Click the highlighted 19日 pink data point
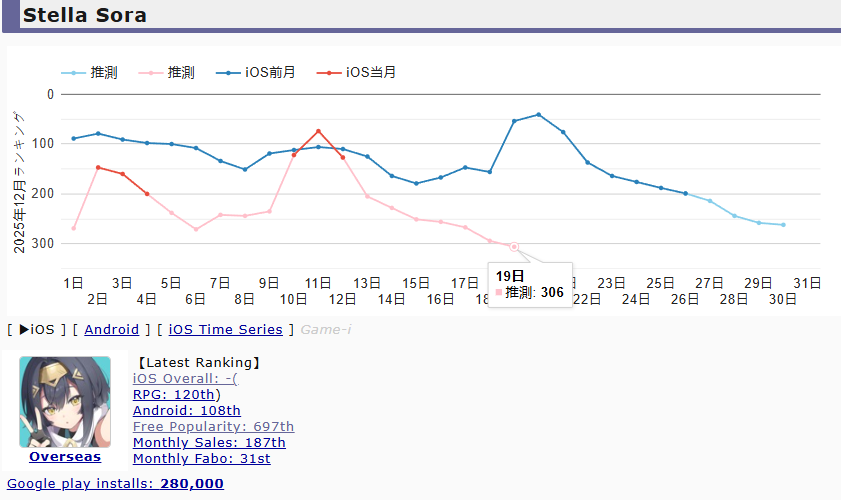 point(514,247)
